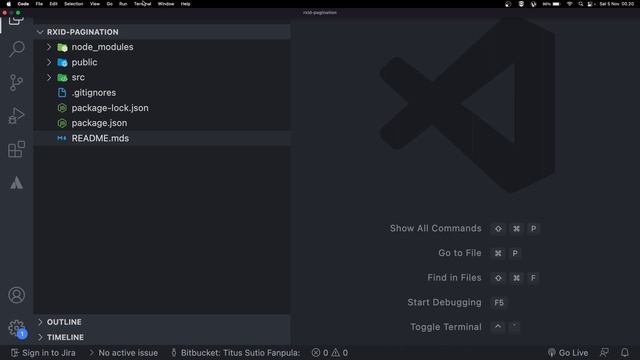Image resolution: width=640 pixels, height=360 pixels.
Task: Click the feedback icon in status bar
Action: 604,352
